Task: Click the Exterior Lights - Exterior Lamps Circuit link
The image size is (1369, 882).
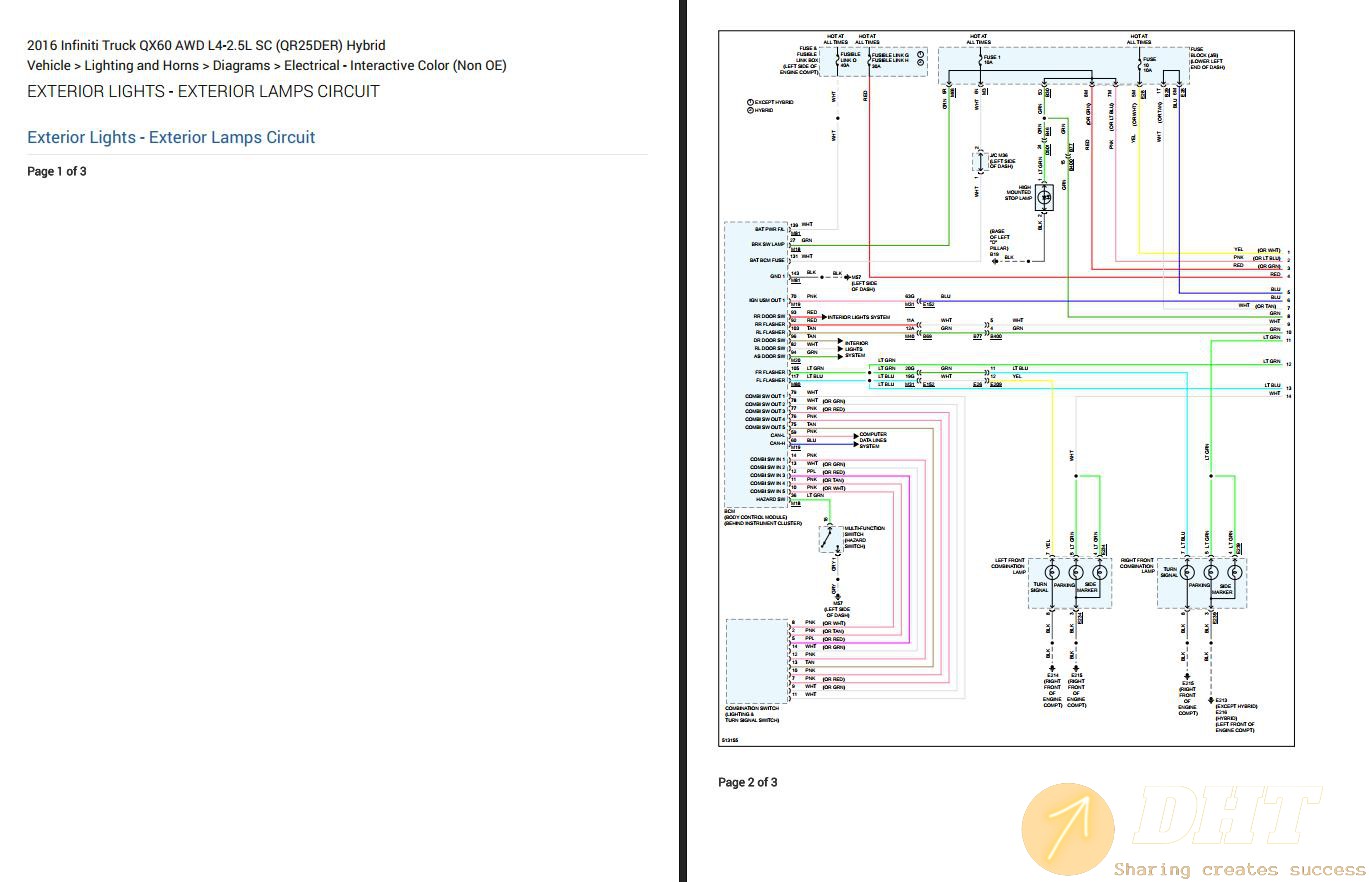Action: [171, 137]
